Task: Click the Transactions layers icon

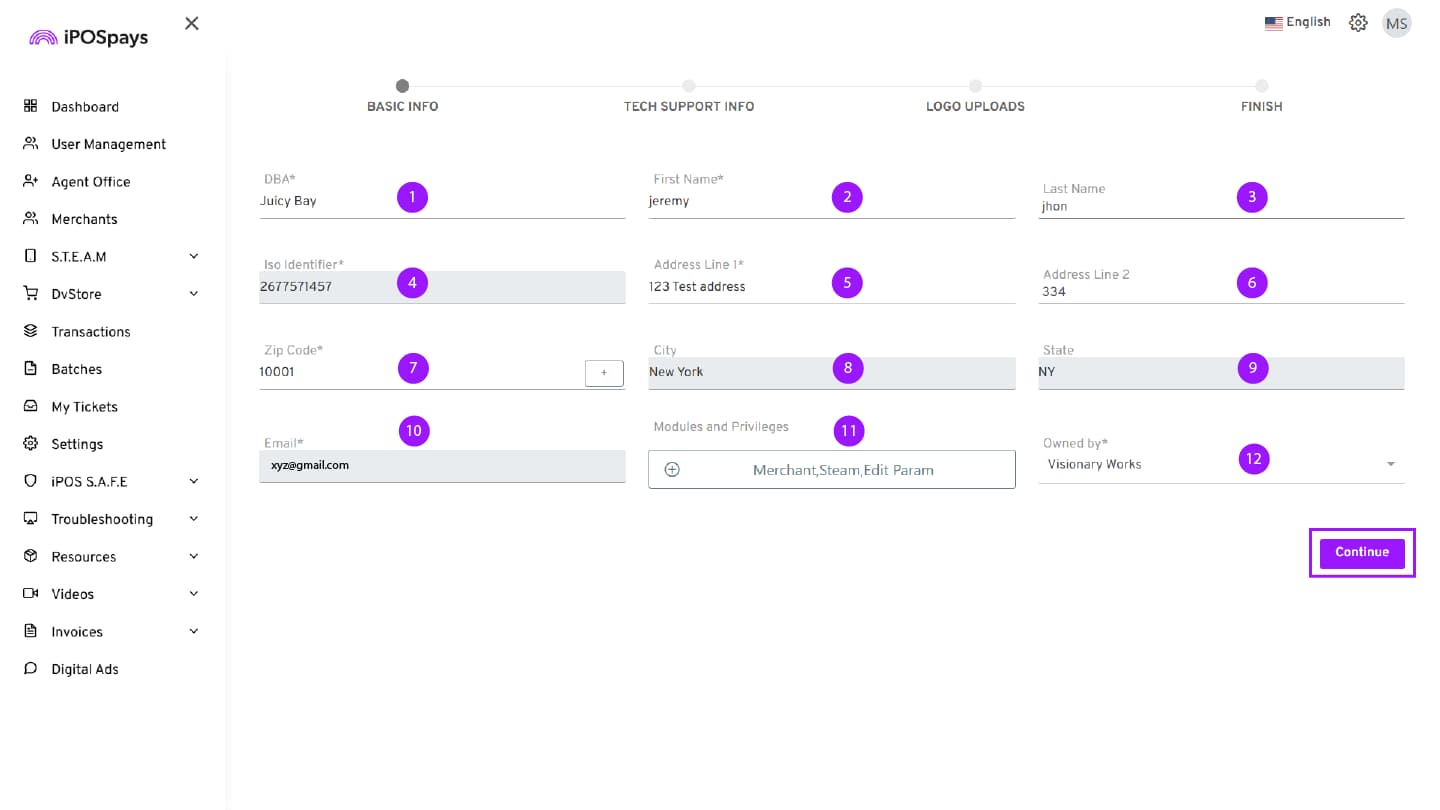Action: tap(31, 331)
